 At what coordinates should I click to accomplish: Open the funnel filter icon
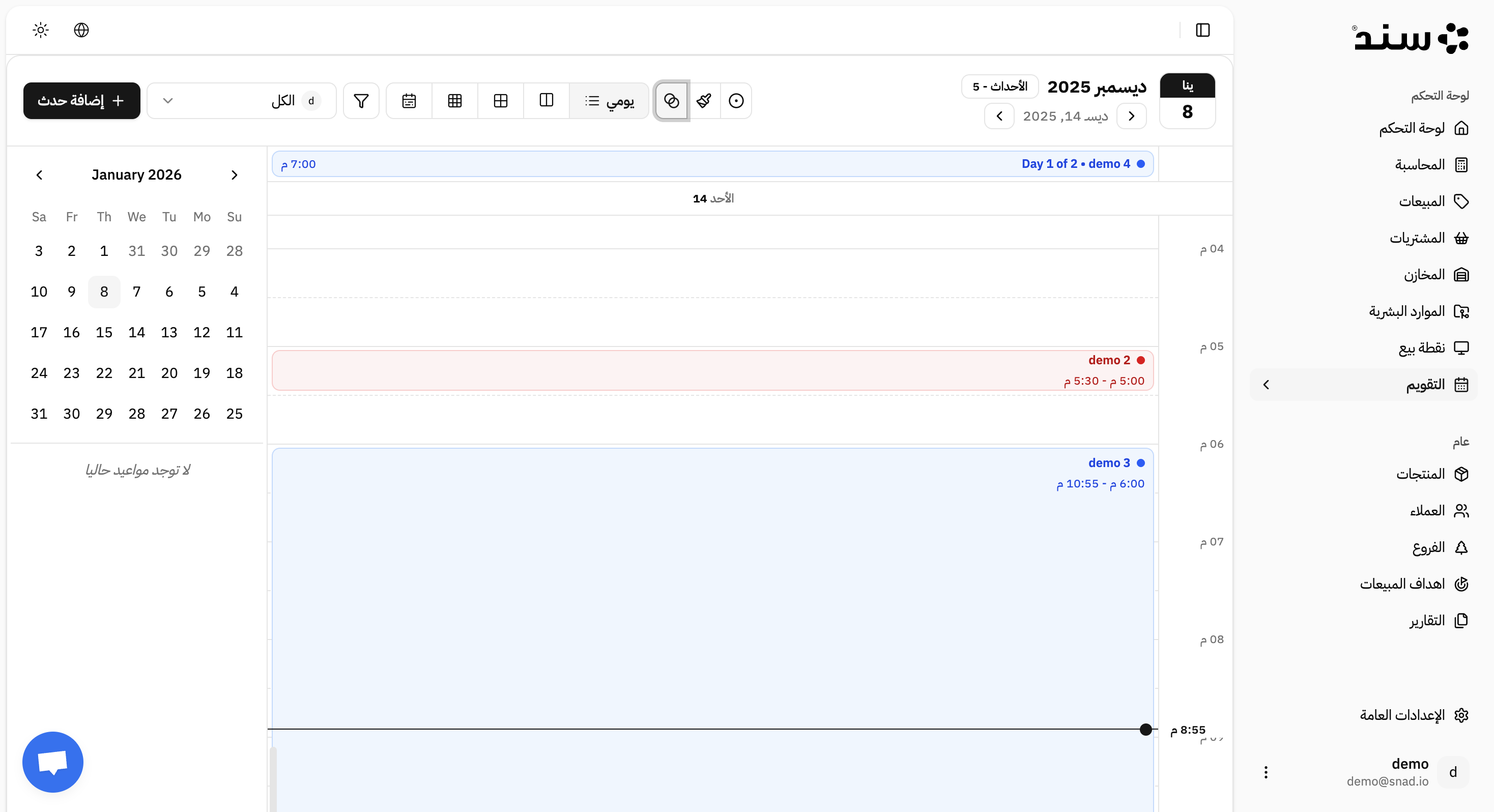click(x=361, y=101)
